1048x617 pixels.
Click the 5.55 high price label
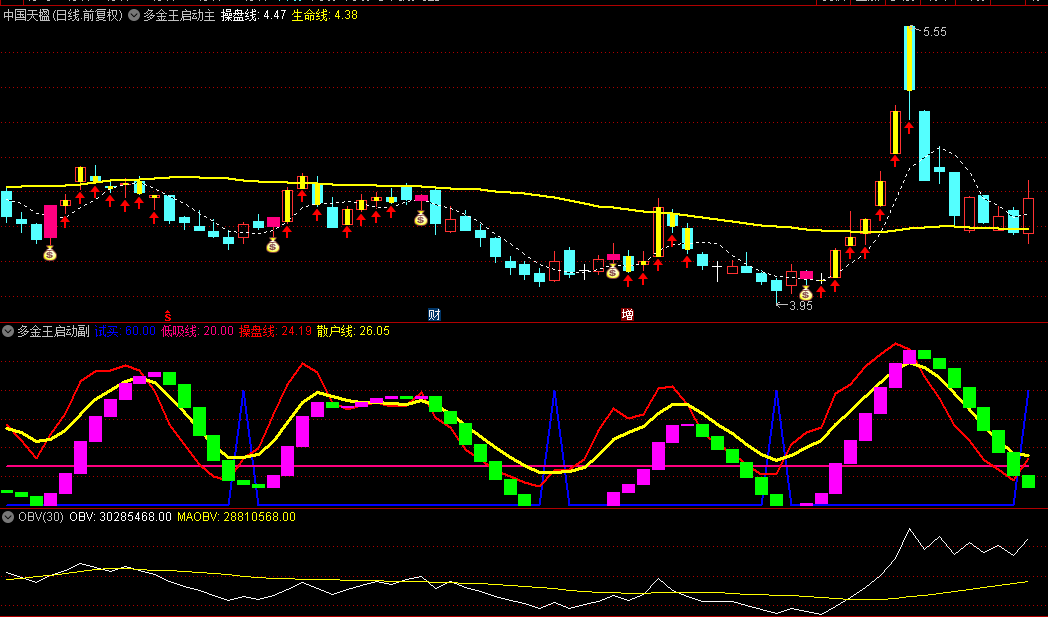pos(934,33)
